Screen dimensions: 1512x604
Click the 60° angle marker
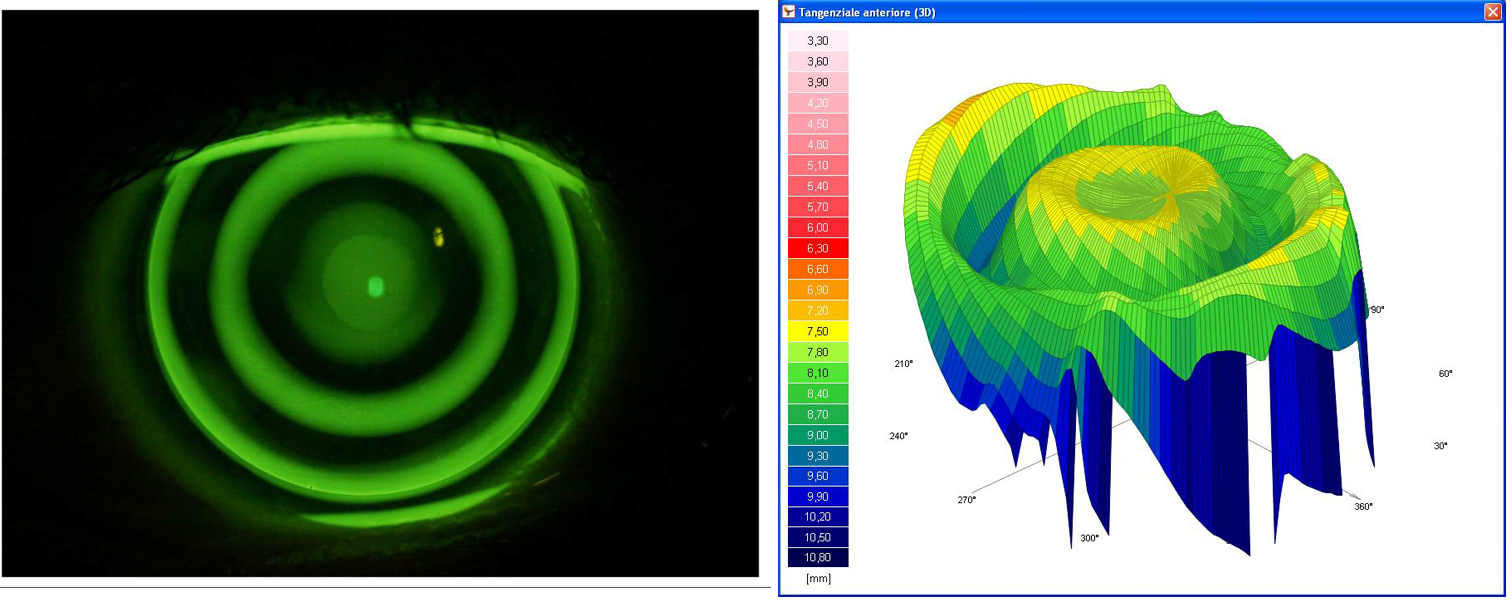coord(1445,373)
